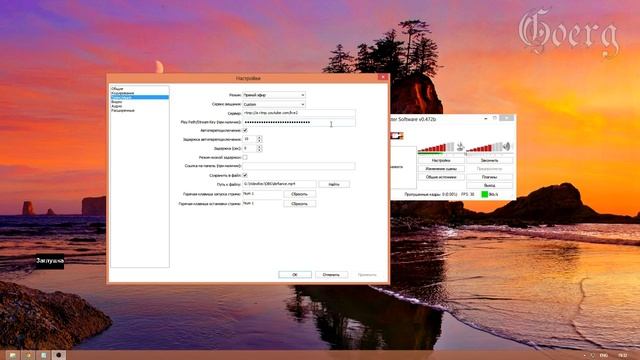This screenshot has width=640, height=360.
Task: Toggle the Автопереподключение checkbox
Action: 245,131
